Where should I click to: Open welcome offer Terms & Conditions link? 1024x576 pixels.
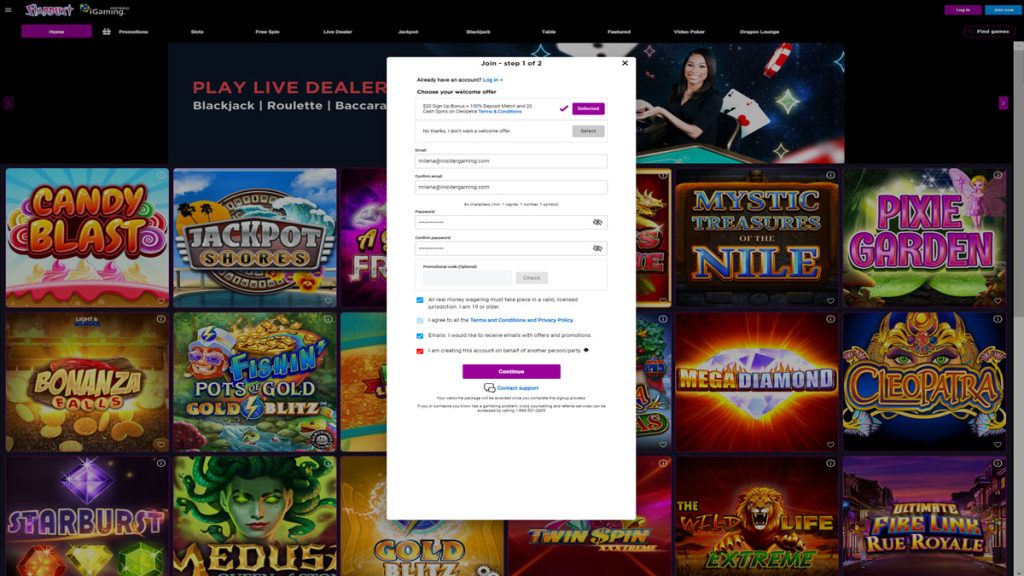tap(500, 112)
